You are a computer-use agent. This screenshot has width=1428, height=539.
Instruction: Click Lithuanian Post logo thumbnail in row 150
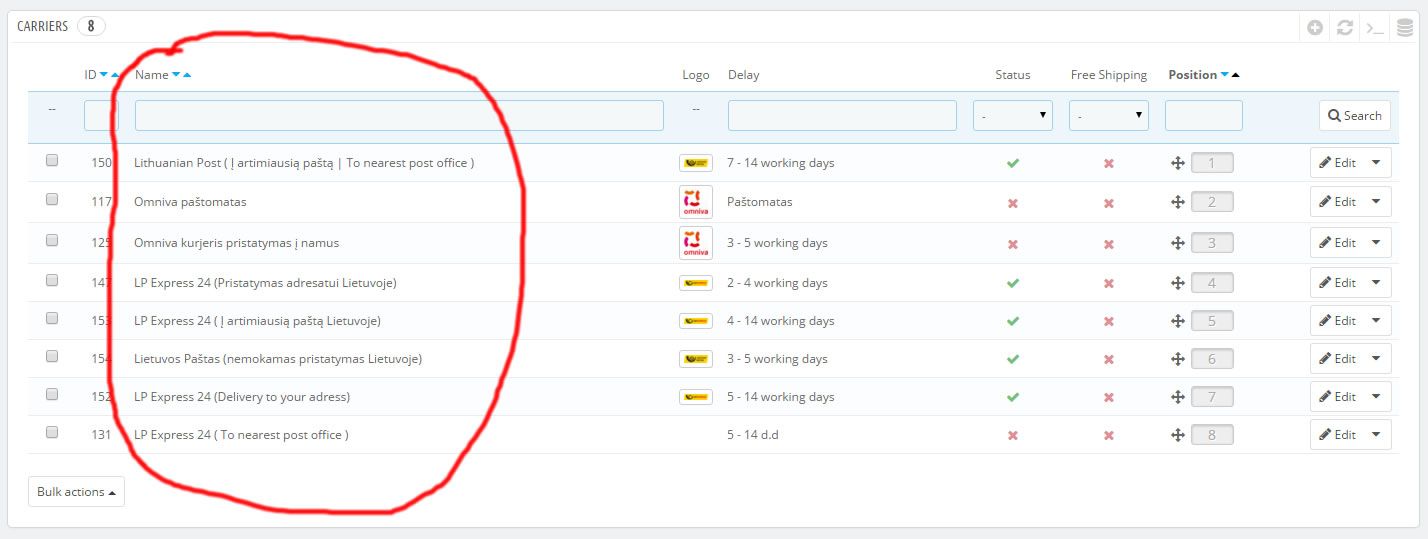(696, 162)
